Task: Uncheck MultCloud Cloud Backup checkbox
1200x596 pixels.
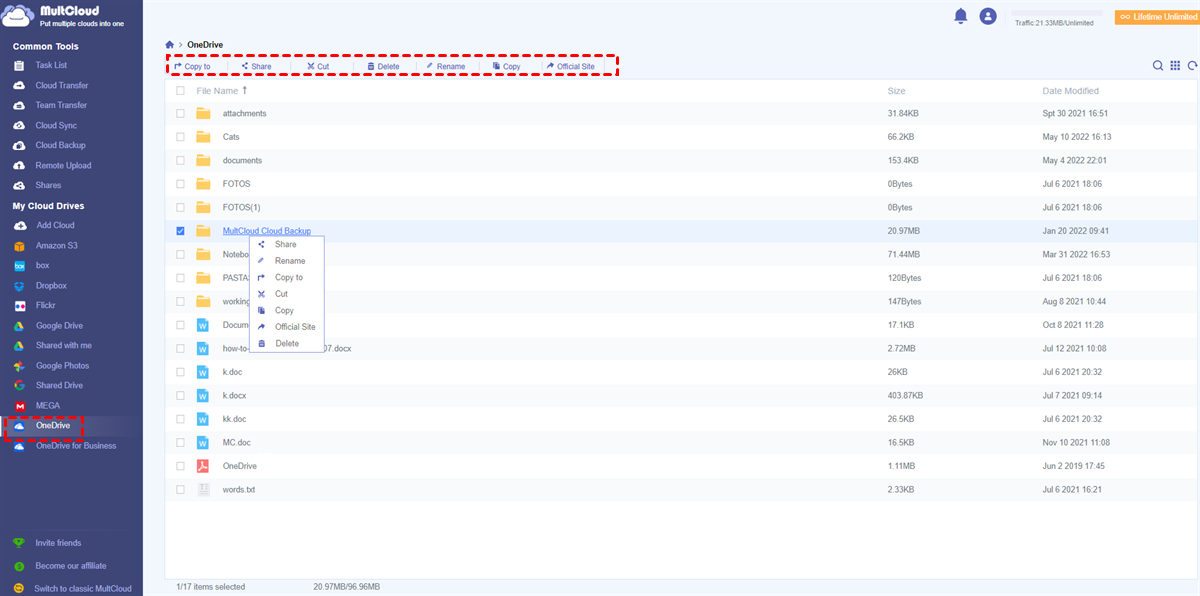Action: (x=180, y=231)
